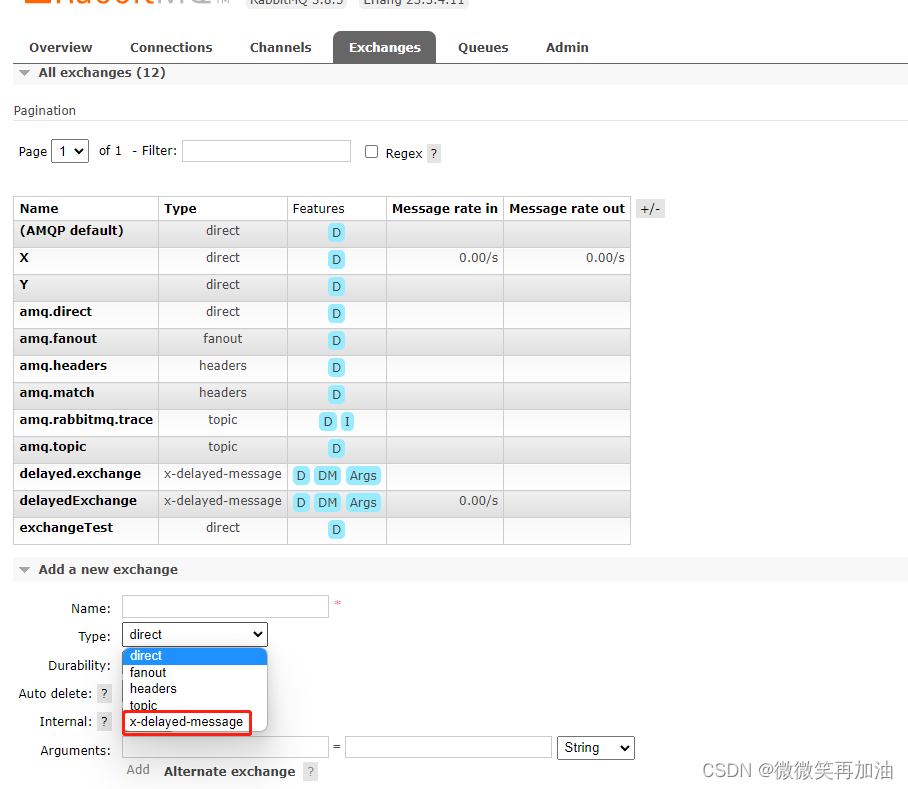The height and width of the screenshot is (789, 908).
Task: Open the amq.direct exchange
Action: tap(56, 311)
